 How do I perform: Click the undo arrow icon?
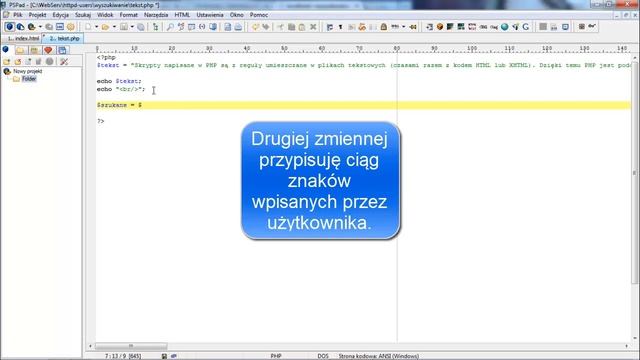click(x=256, y=27)
